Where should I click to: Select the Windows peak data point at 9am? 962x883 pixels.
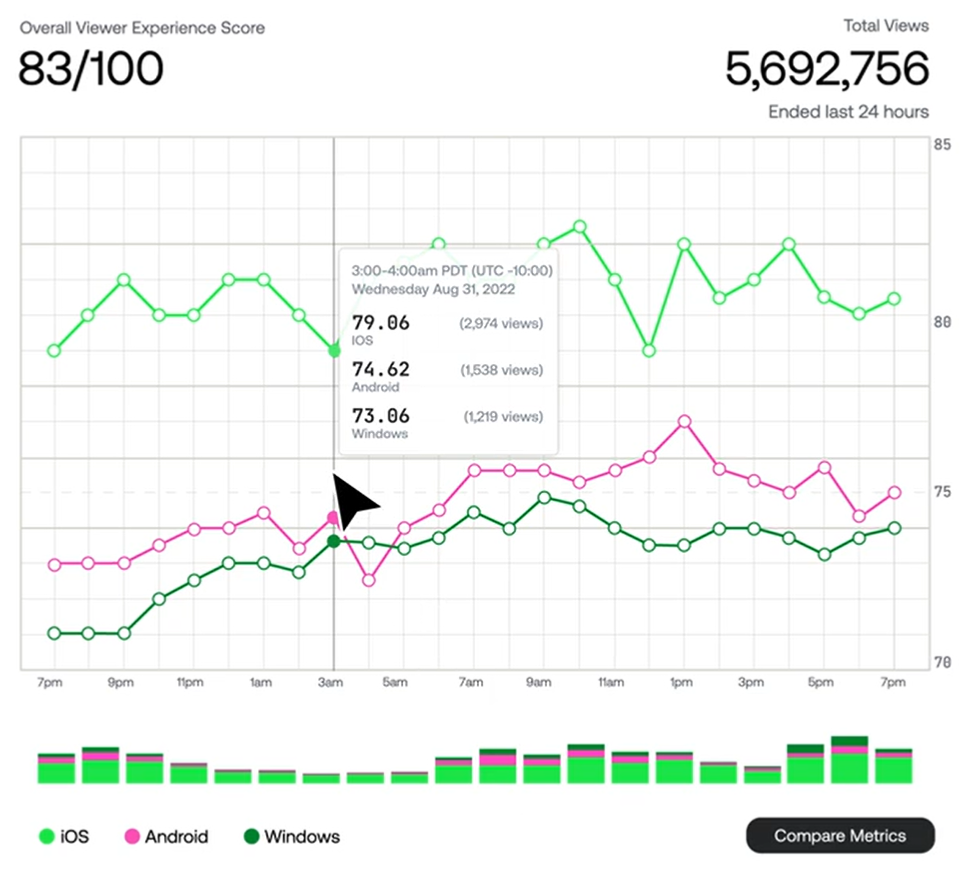[544, 497]
